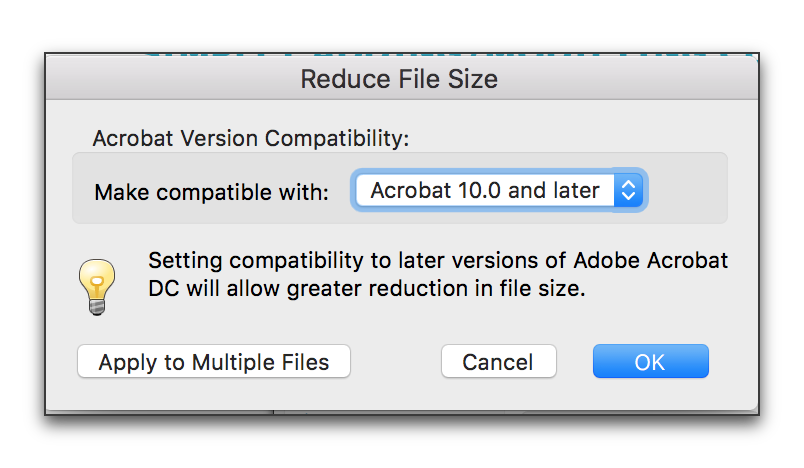Click the lightbulb tip icon
Viewport: 804px width, 468px height.
97,287
